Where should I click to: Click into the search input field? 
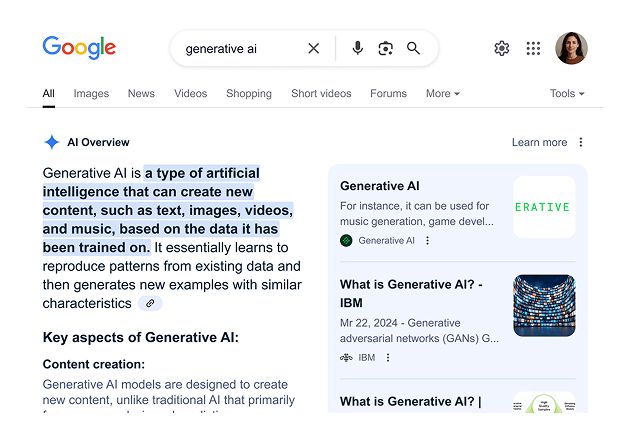240,48
